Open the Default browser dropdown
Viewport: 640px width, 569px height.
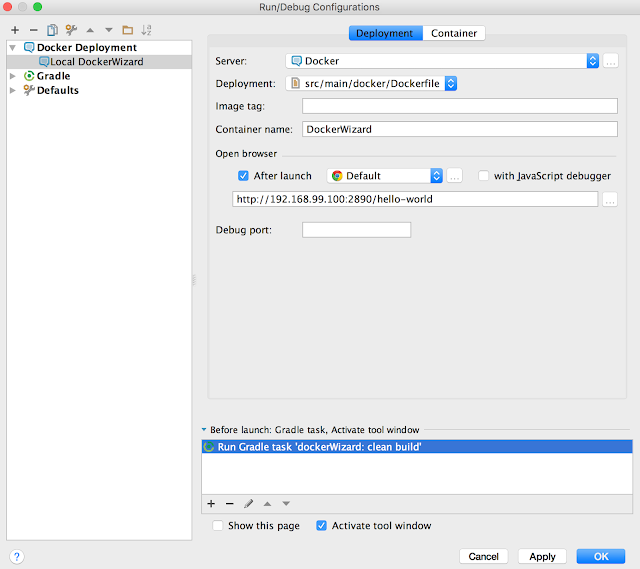pyautogui.click(x=436, y=176)
